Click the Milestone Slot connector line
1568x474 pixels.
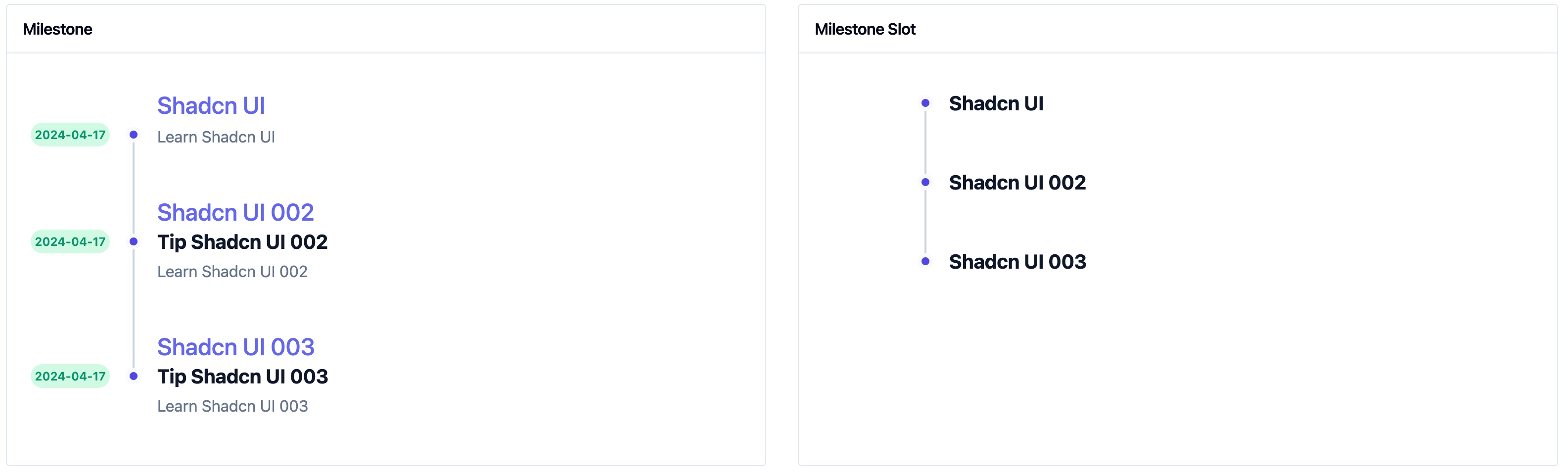[926, 143]
